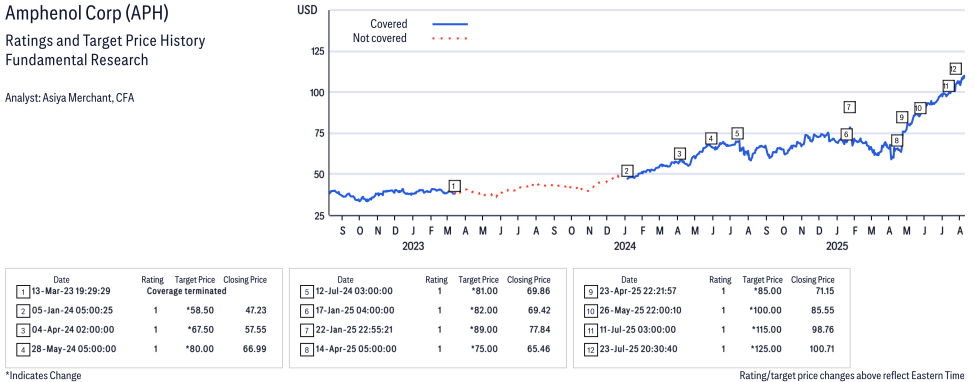Click numbered box 8 beside 14-Apr-25
The width and height of the screenshot is (975, 382).
pyautogui.click(x=307, y=349)
